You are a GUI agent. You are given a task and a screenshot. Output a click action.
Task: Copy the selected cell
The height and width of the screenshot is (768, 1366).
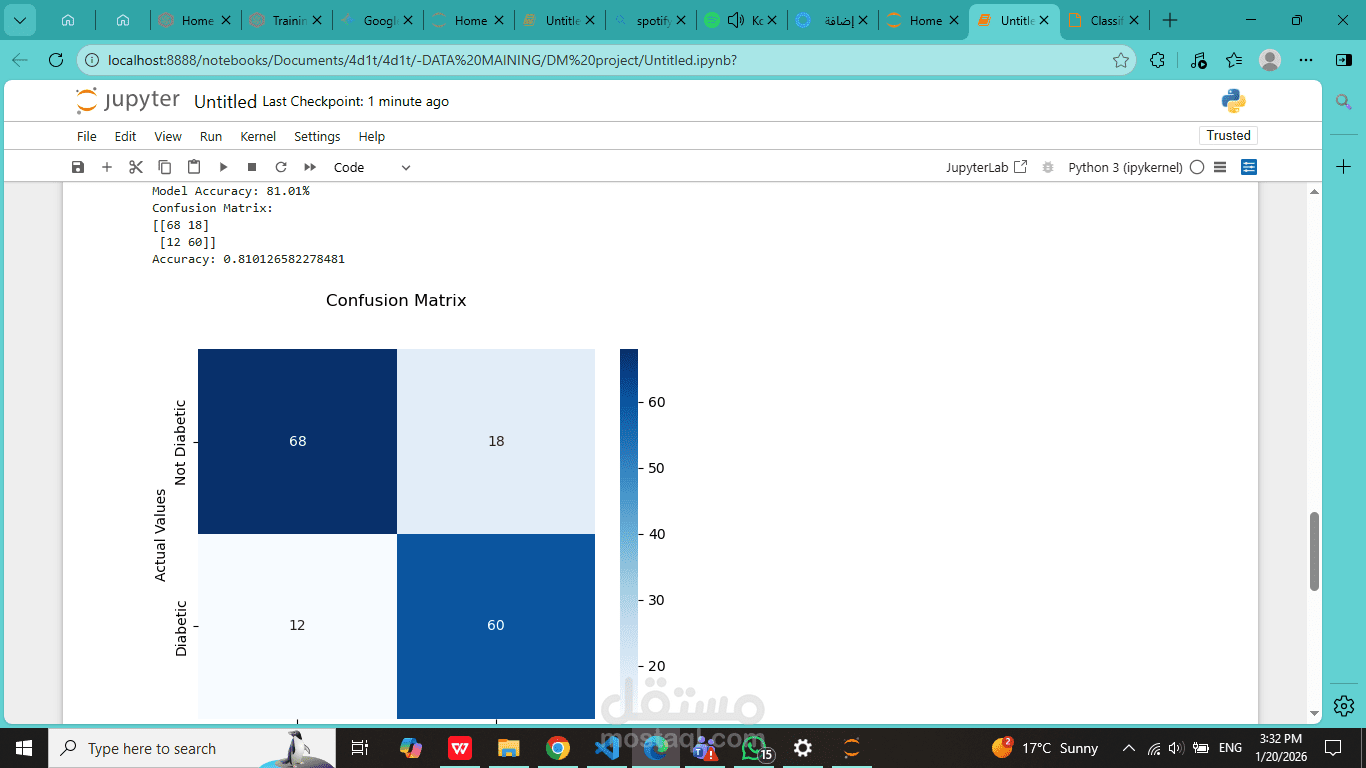pyautogui.click(x=165, y=167)
